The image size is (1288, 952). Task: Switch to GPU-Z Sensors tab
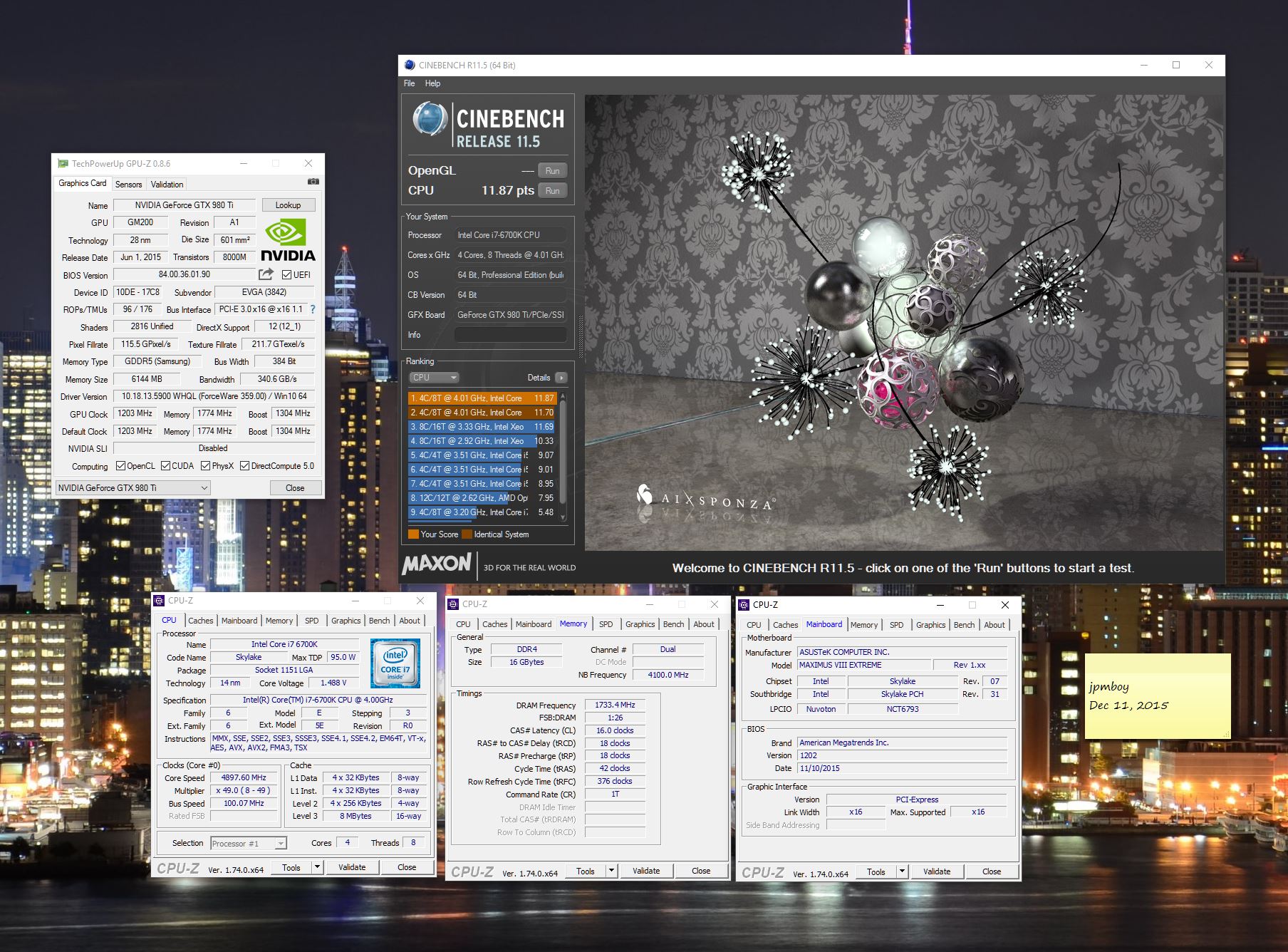(x=129, y=184)
